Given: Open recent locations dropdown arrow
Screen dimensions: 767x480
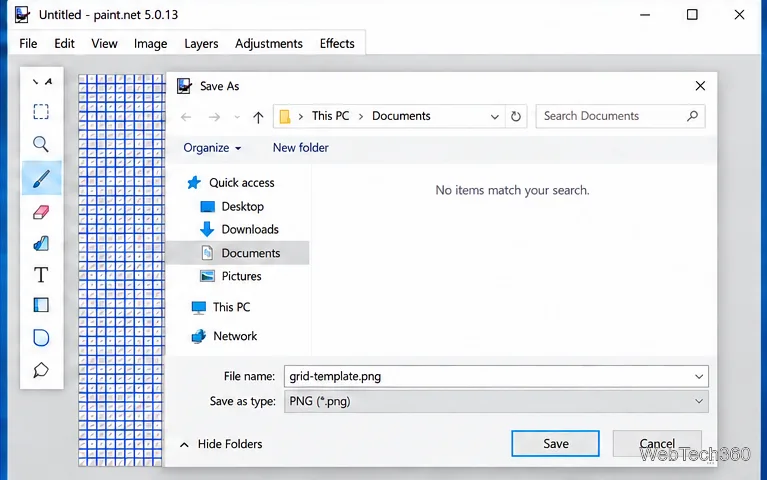Looking at the screenshot, I should [237, 117].
